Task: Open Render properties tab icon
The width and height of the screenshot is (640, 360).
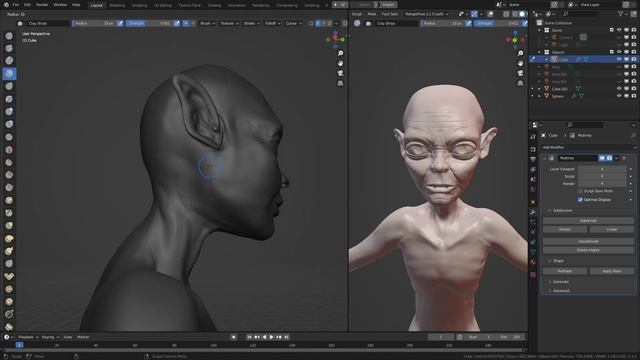Action: [x=533, y=149]
